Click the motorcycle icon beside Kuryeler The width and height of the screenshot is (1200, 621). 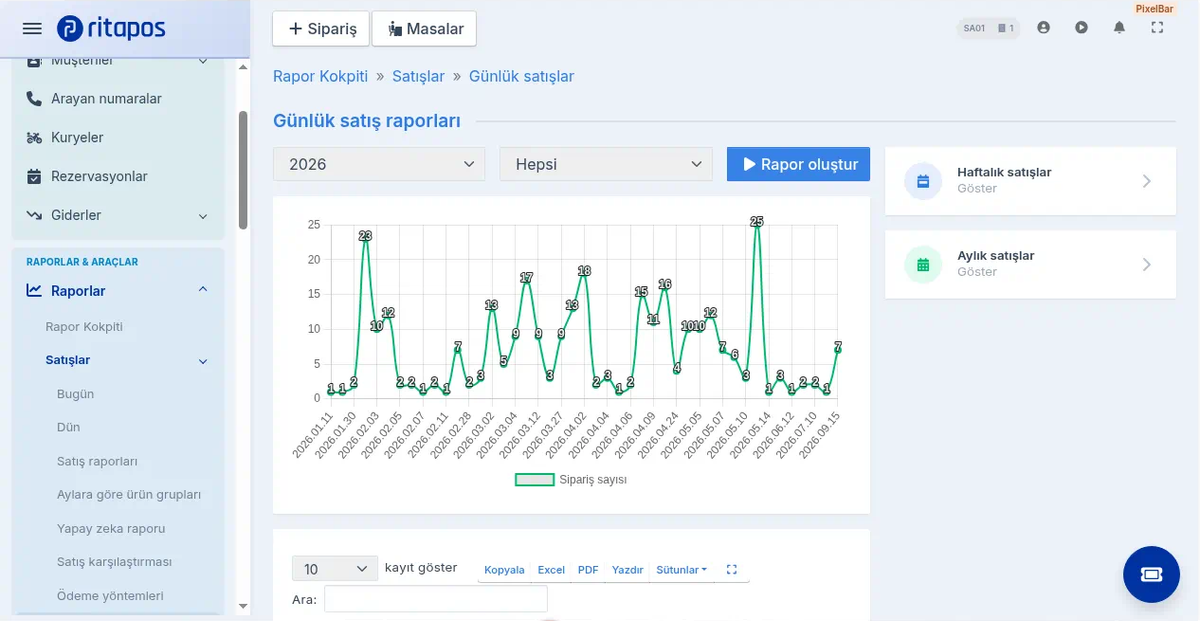34,138
